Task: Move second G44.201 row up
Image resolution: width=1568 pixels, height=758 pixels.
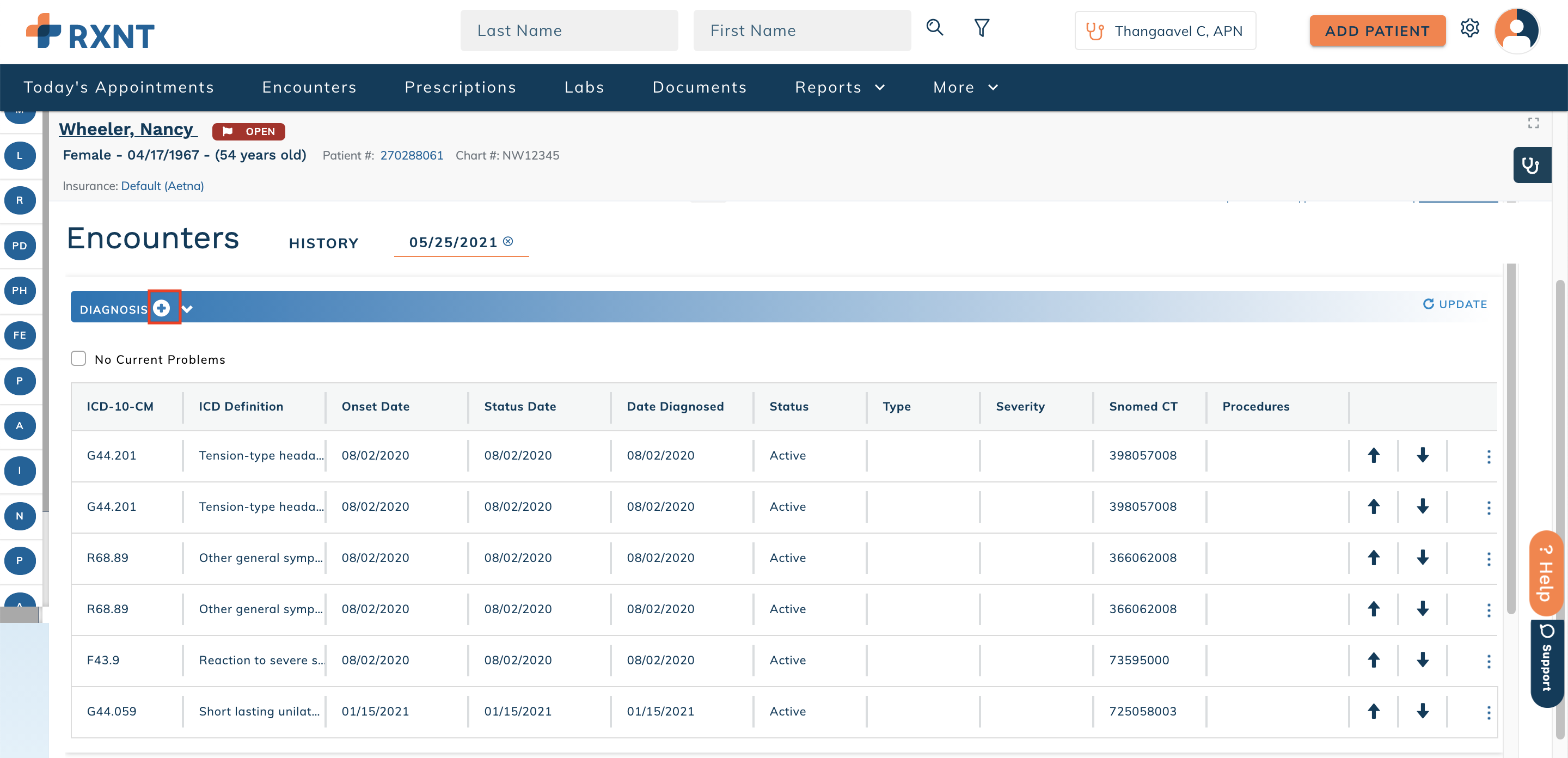Action: 1373,506
